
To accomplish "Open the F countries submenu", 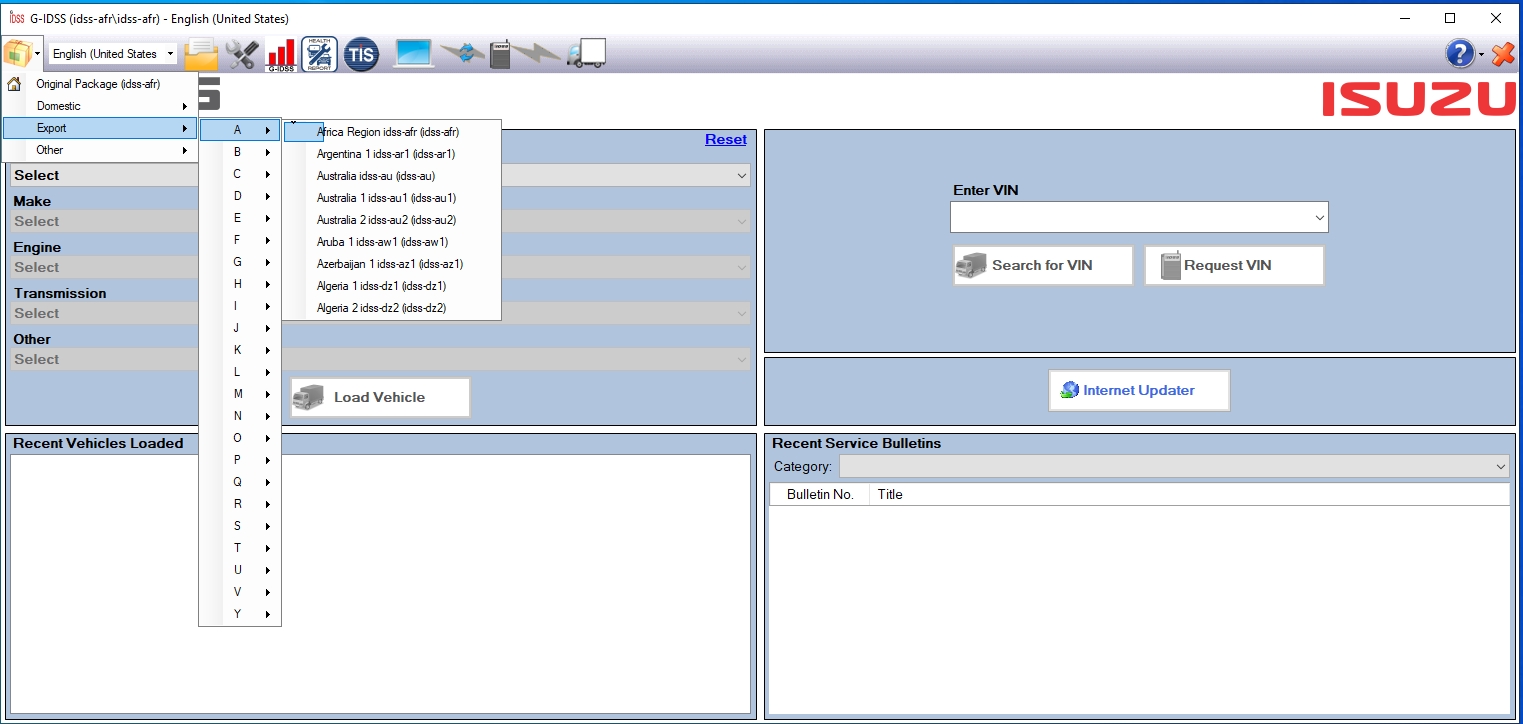I will point(240,240).
